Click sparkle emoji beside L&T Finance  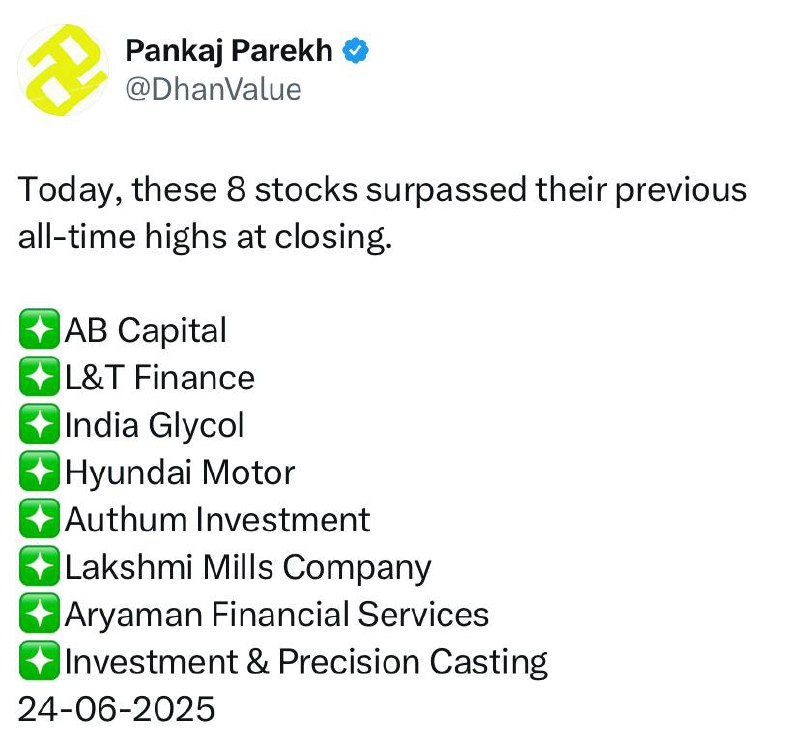[39, 377]
